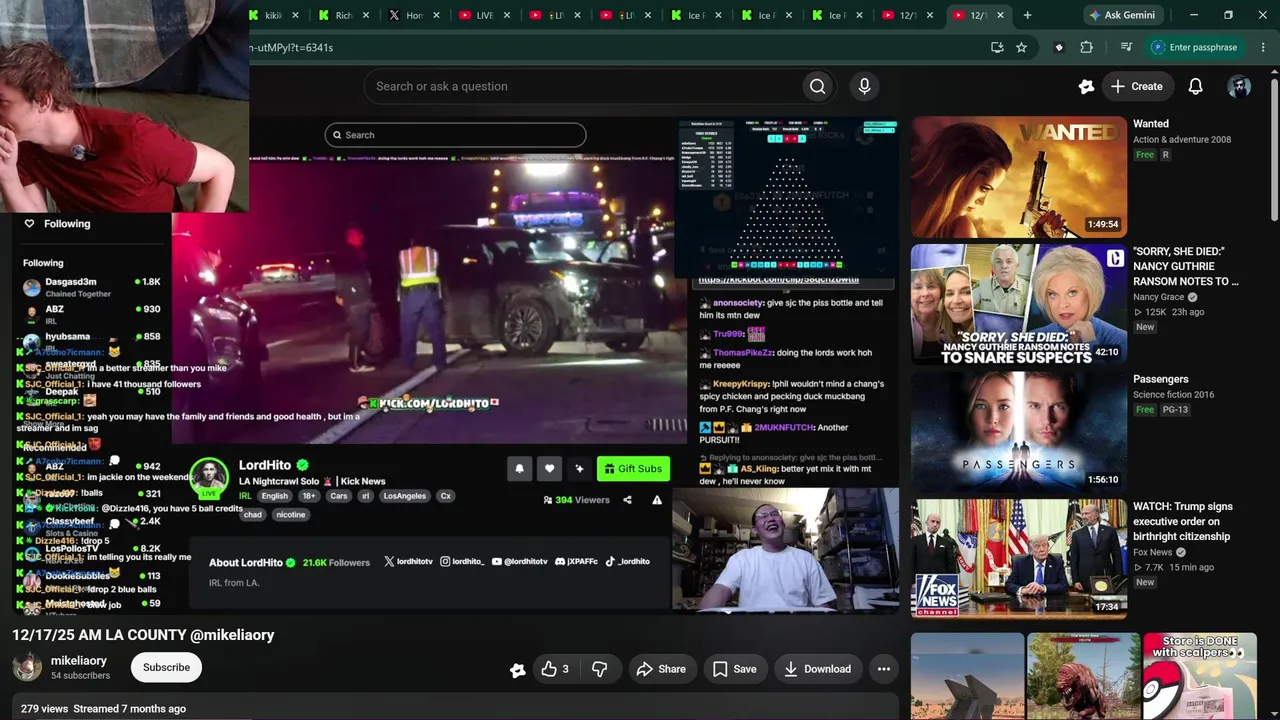Open the red dinosaur statue thumbnail
Screen dimensions: 1280x720
[x=1083, y=676]
